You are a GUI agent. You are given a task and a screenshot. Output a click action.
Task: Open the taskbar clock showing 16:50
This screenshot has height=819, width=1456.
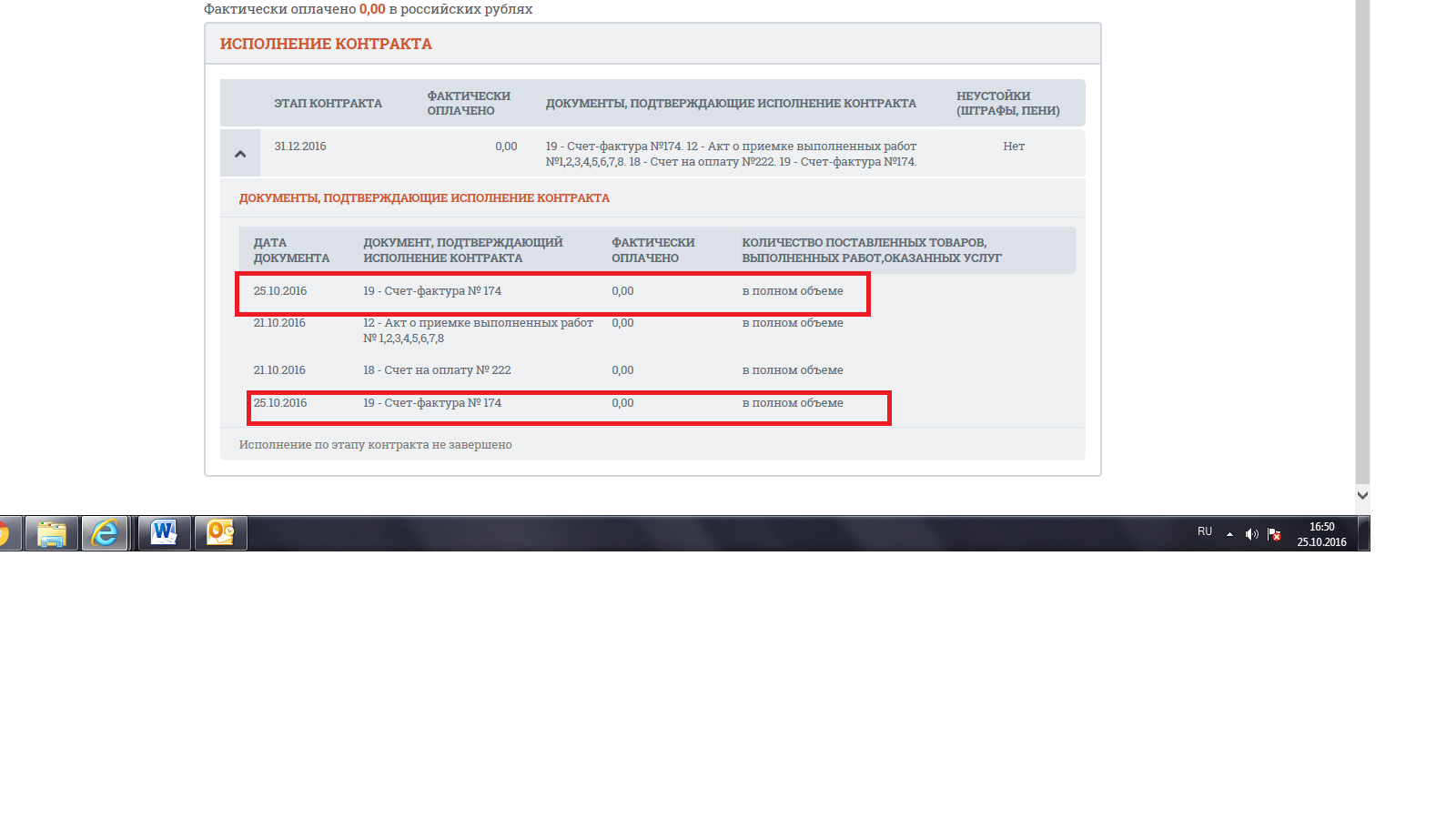pos(1322,534)
